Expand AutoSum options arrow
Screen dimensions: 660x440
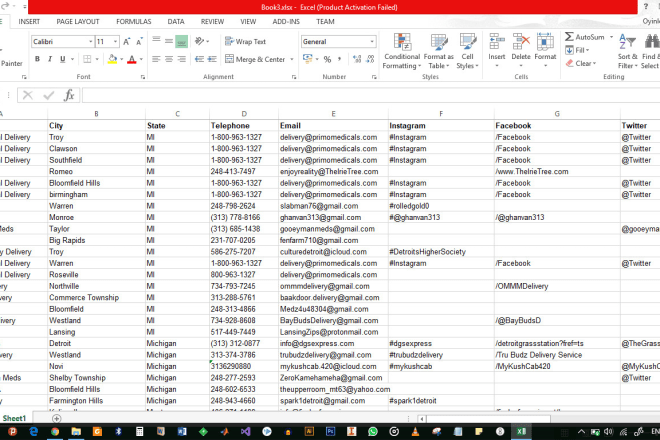point(611,37)
